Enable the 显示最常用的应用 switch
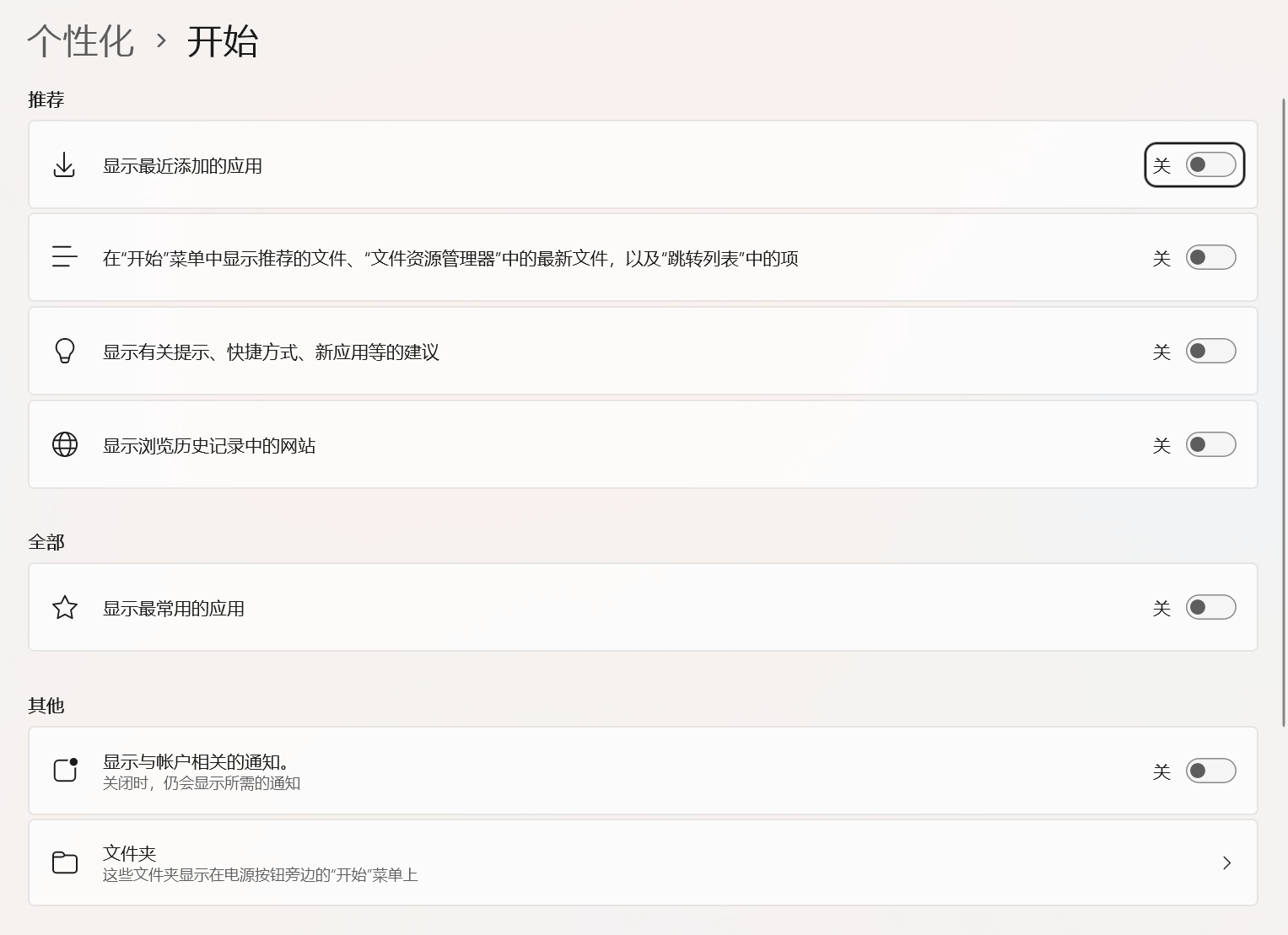 1211,607
